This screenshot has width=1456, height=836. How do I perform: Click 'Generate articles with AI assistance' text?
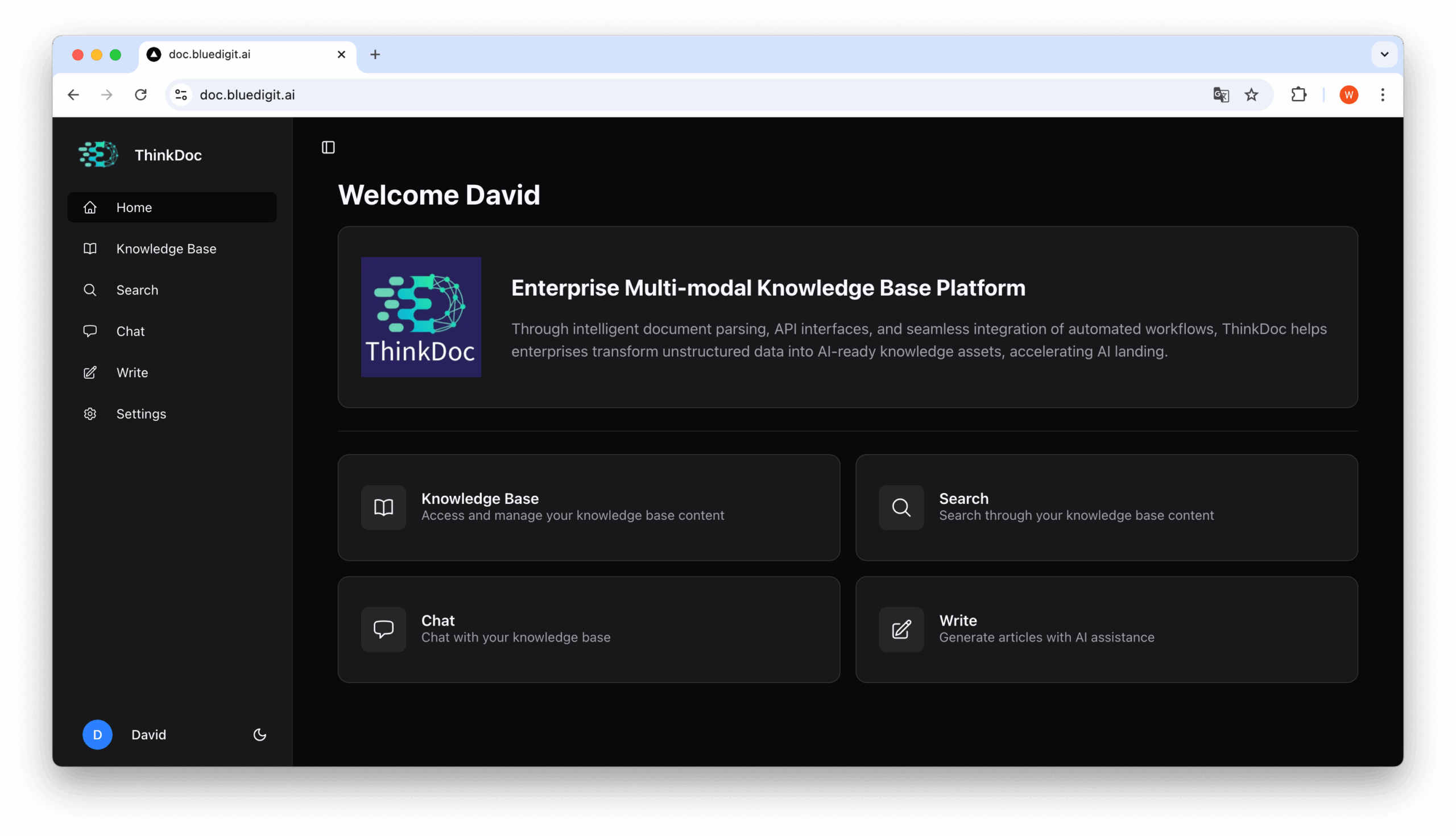1046,638
